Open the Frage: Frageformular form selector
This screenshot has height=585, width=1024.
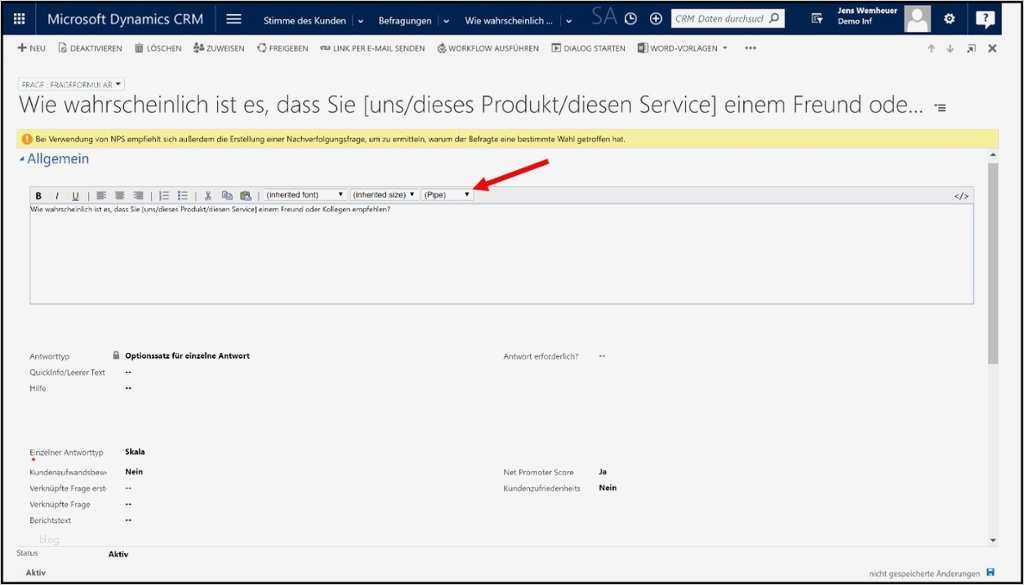tap(72, 84)
